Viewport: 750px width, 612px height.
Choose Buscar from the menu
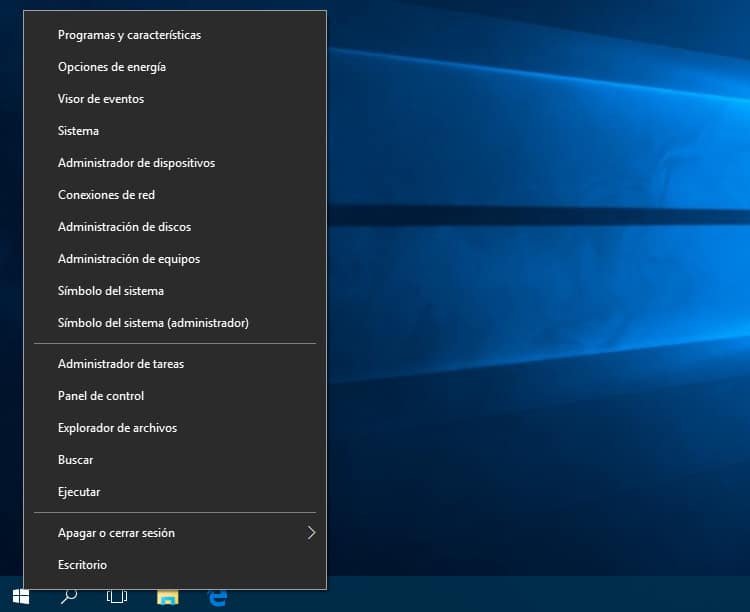(175, 460)
